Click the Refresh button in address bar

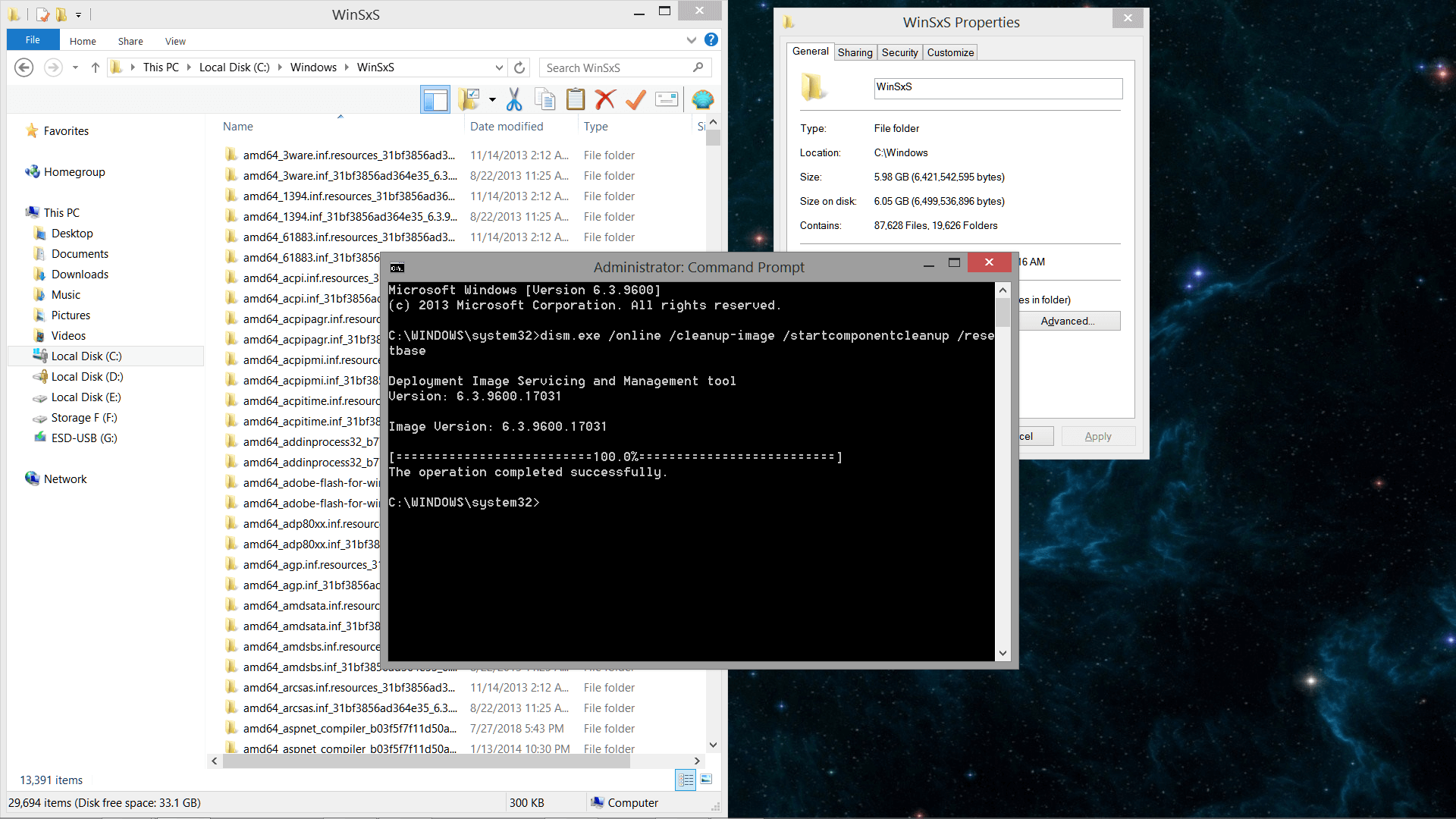[x=519, y=67]
